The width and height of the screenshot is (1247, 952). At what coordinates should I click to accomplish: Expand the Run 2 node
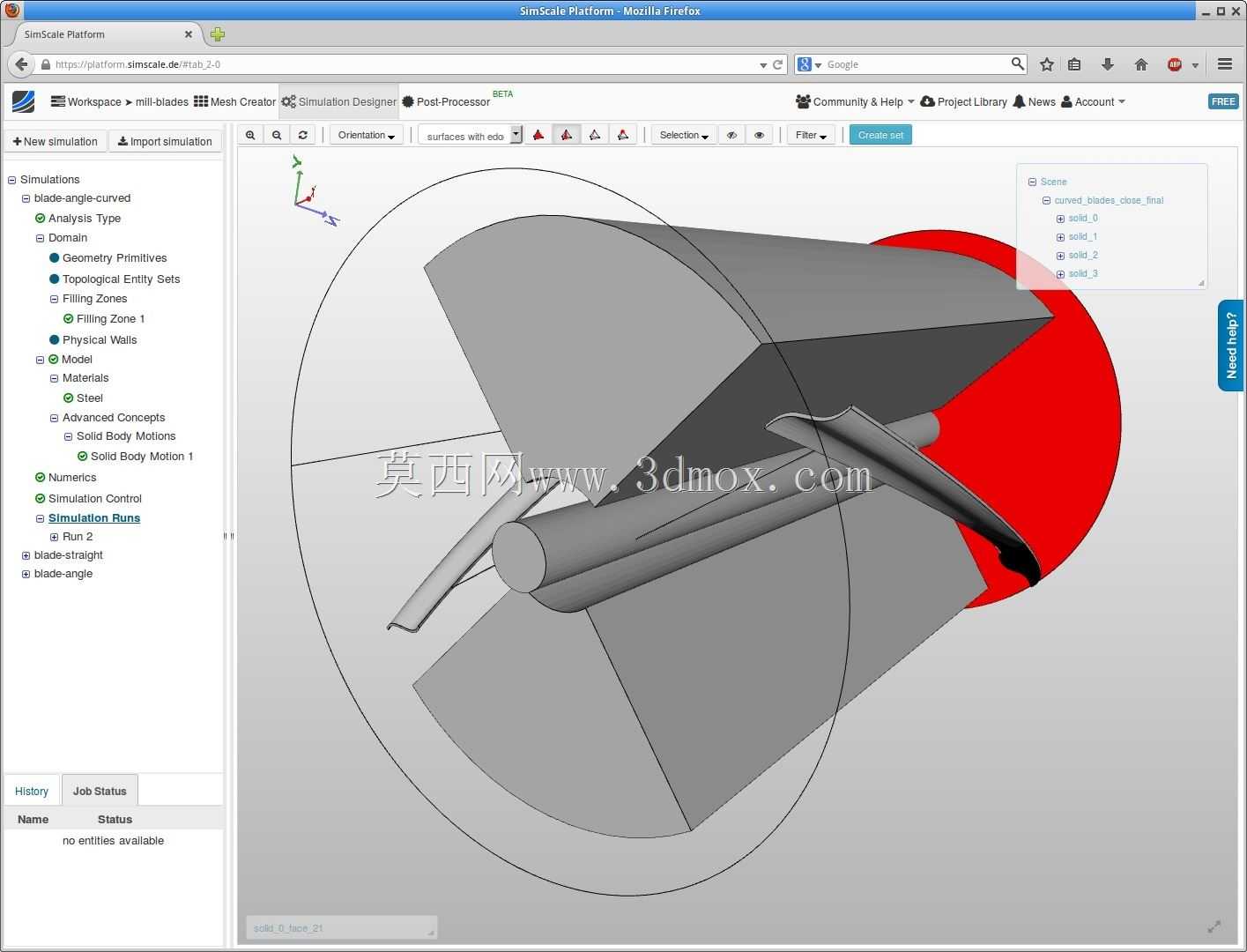tap(55, 537)
